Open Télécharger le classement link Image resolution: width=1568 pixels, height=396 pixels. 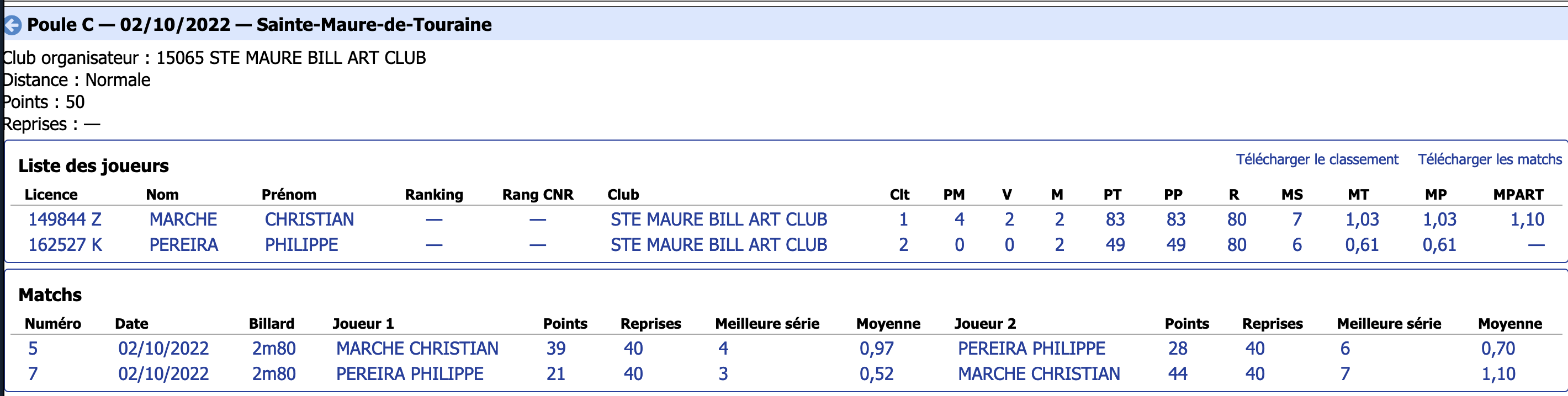1317,159
